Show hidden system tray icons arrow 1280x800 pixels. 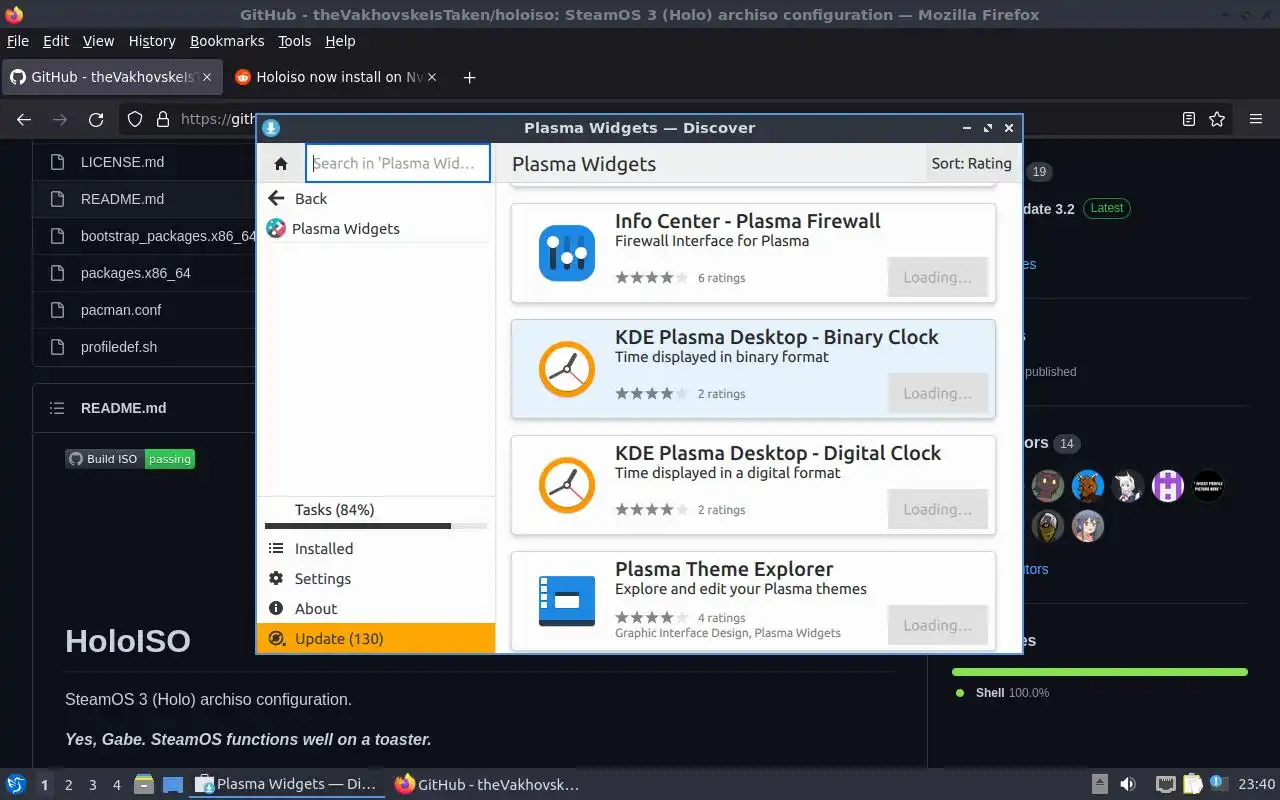click(x=1099, y=785)
